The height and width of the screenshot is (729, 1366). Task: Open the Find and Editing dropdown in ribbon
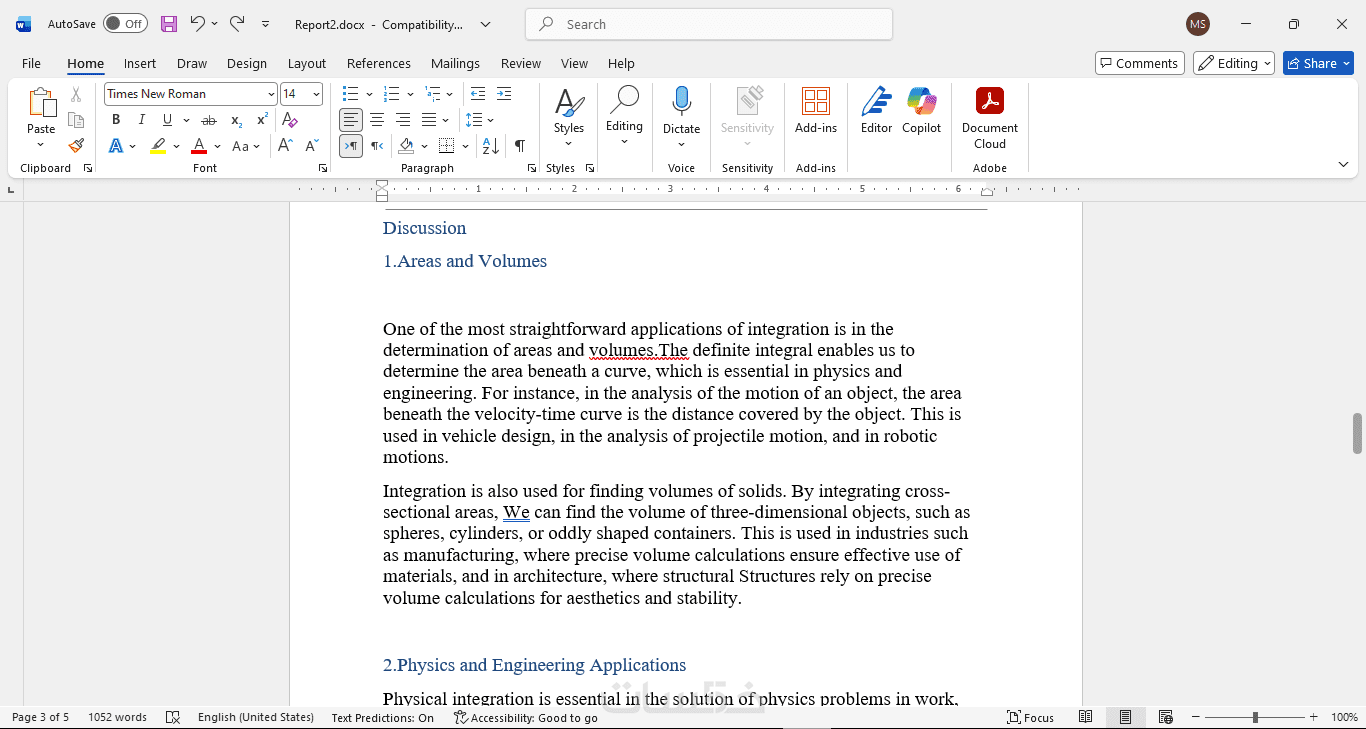[624, 115]
